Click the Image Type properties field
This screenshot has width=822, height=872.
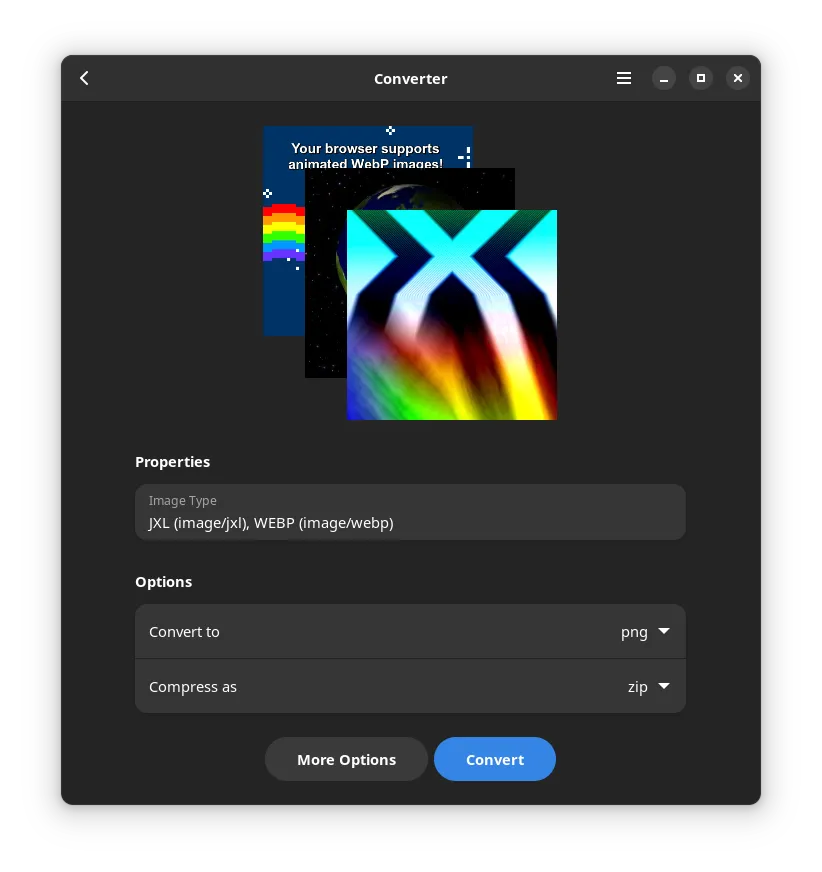tap(410, 512)
